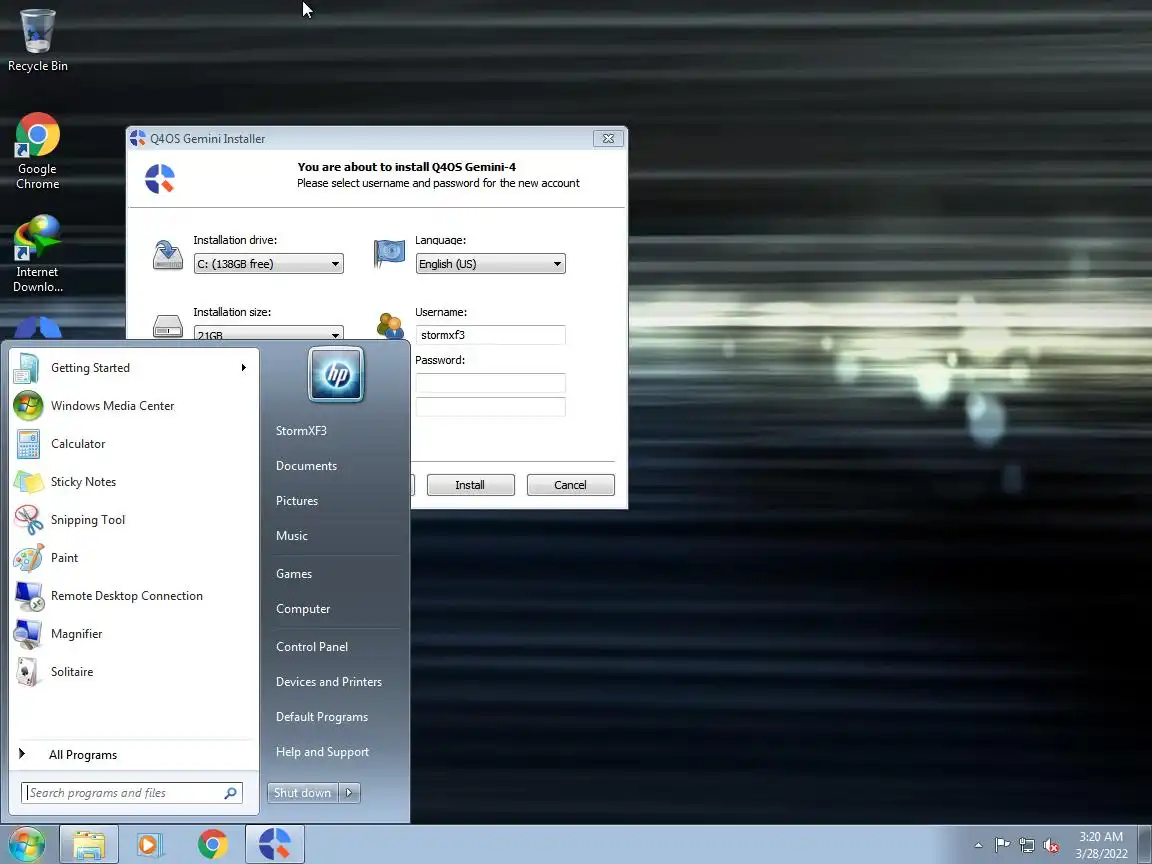Click the Cancel button in the installer

[x=570, y=485]
